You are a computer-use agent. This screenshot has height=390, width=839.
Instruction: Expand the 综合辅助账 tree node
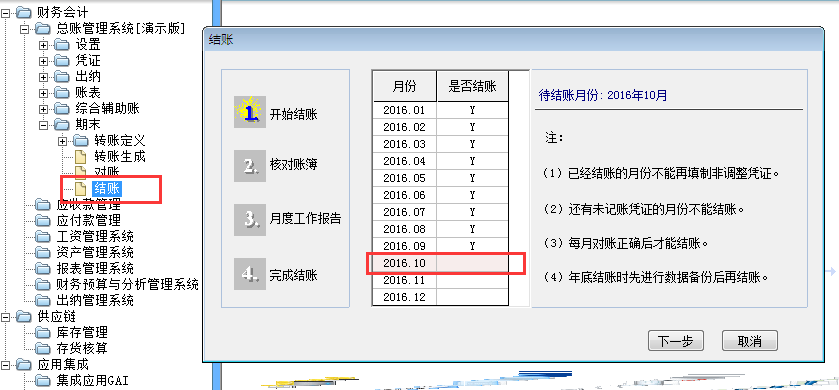coord(44,109)
